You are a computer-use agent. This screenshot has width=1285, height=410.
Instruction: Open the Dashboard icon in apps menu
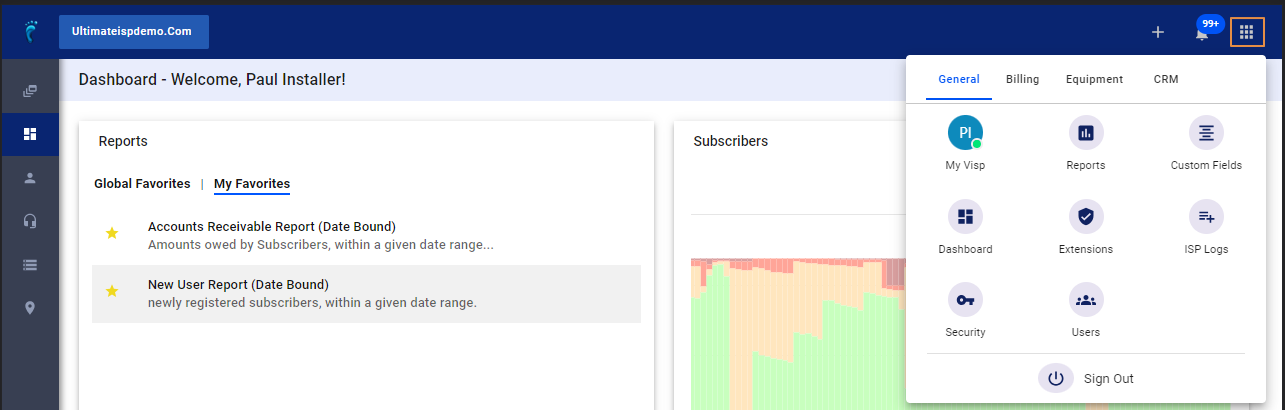coord(965,216)
